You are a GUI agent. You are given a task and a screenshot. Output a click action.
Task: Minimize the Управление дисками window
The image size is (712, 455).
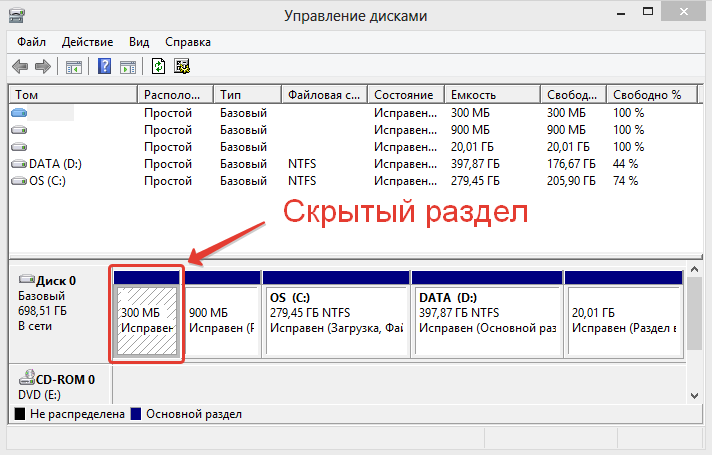[x=621, y=14]
